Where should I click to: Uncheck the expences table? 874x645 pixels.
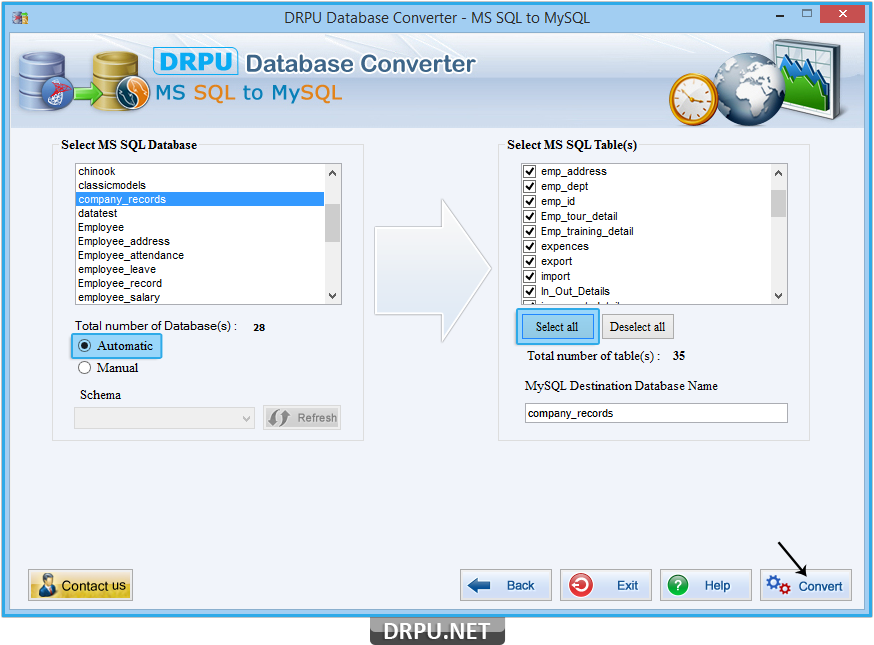click(x=530, y=246)
